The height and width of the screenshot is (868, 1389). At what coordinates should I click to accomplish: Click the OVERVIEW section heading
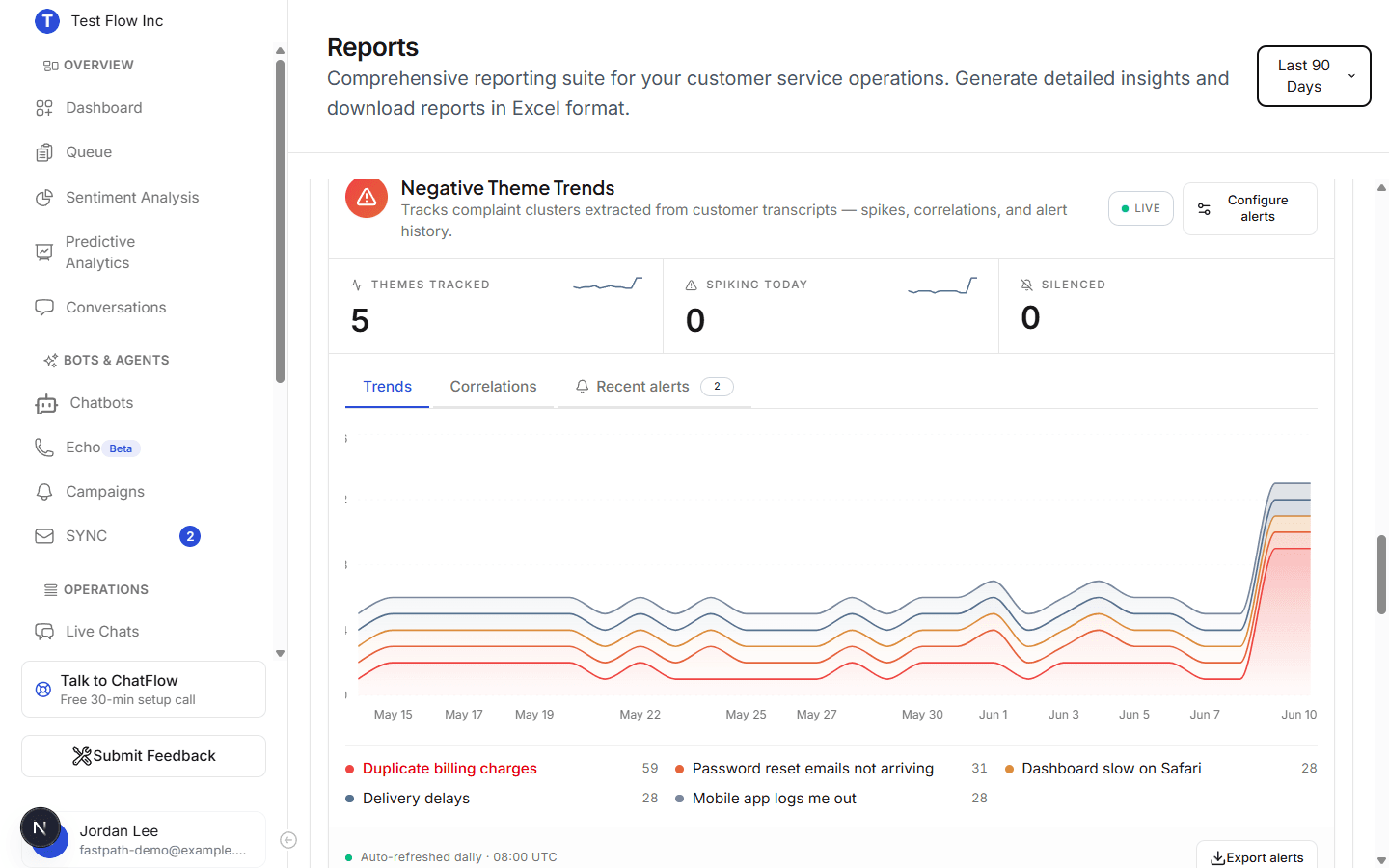[x=98, y=66]
